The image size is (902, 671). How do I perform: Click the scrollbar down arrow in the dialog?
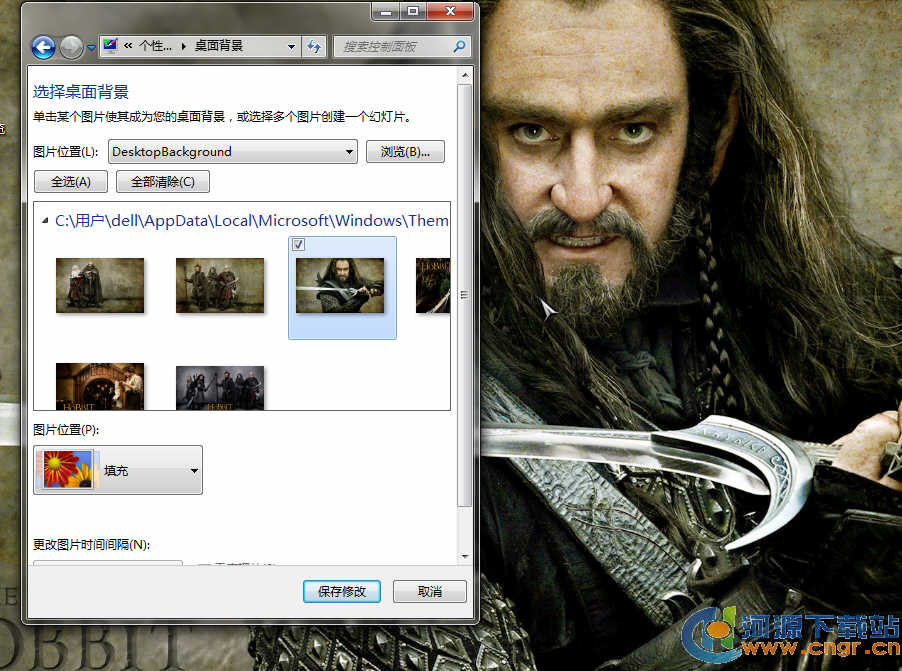465,556
